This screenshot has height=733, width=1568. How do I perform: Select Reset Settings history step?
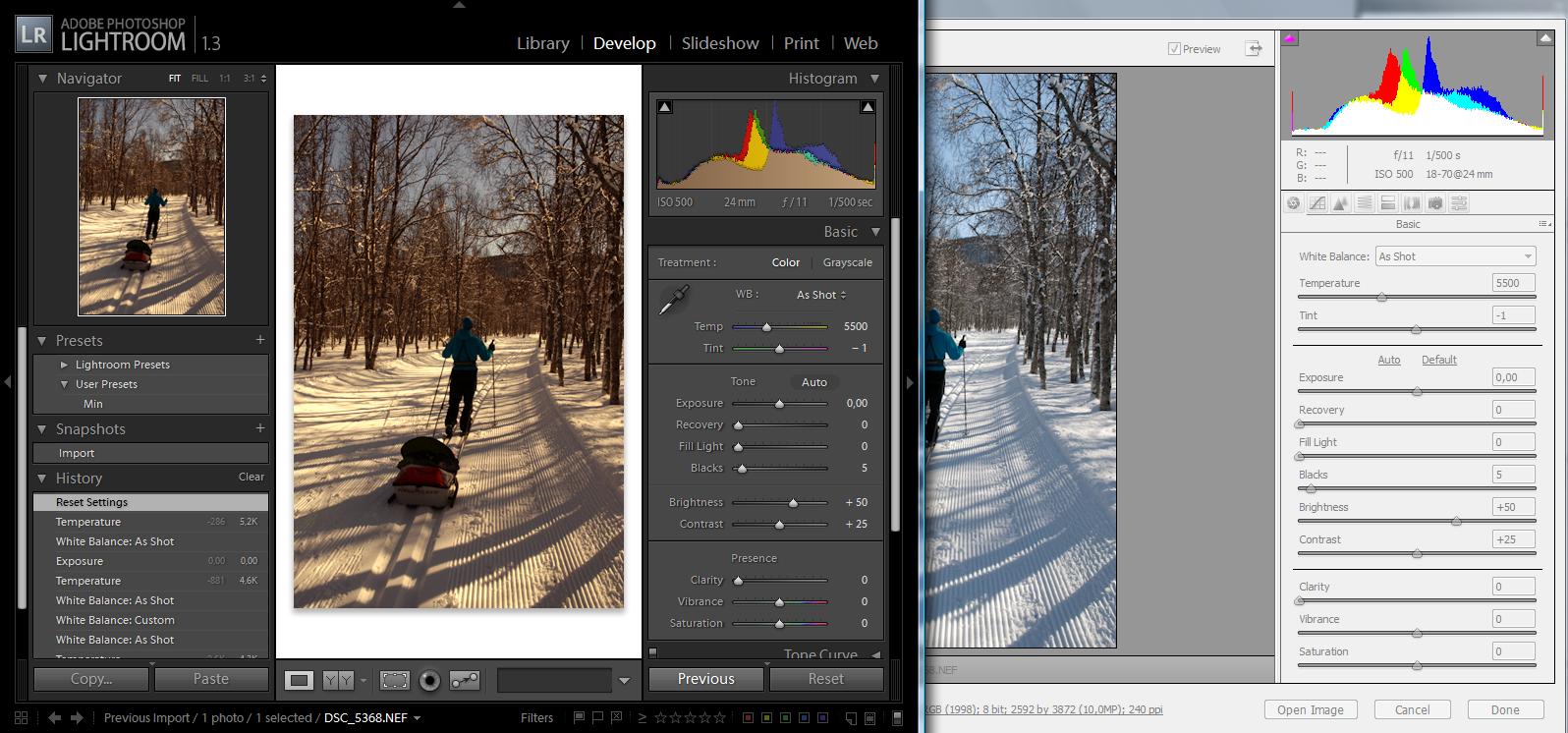pyautogui.click(x=150, y=502)
